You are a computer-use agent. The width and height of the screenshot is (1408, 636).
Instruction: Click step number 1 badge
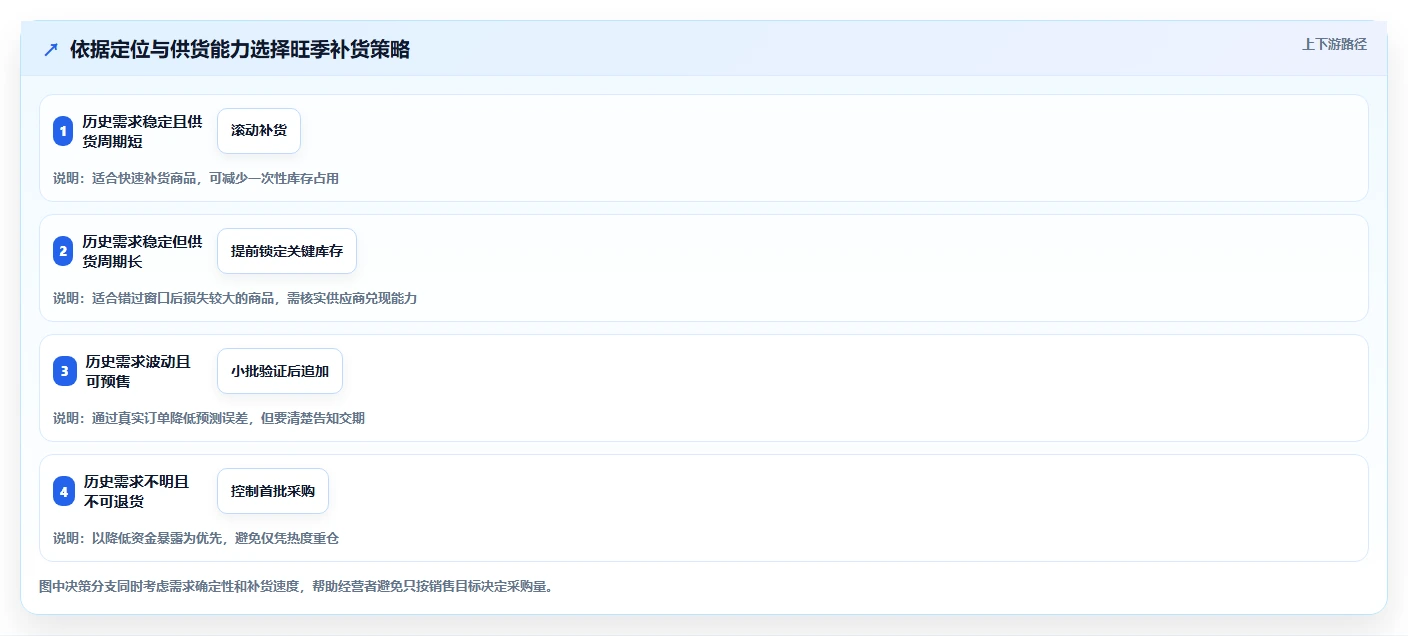pos(63,131)
